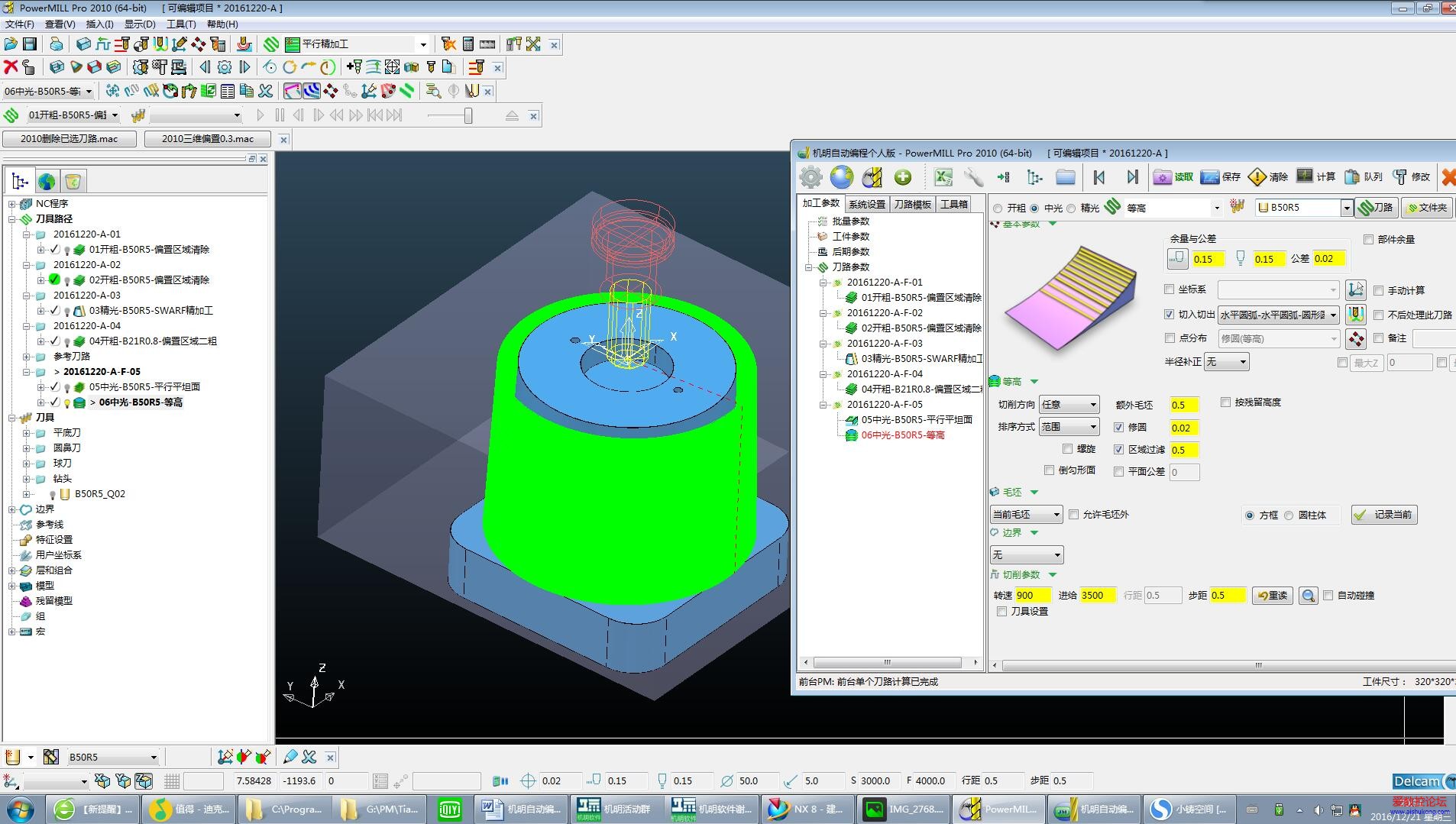1456x824 pixels.
Task: Click the 进给 feed rate input field
Action: point(1098,596)
